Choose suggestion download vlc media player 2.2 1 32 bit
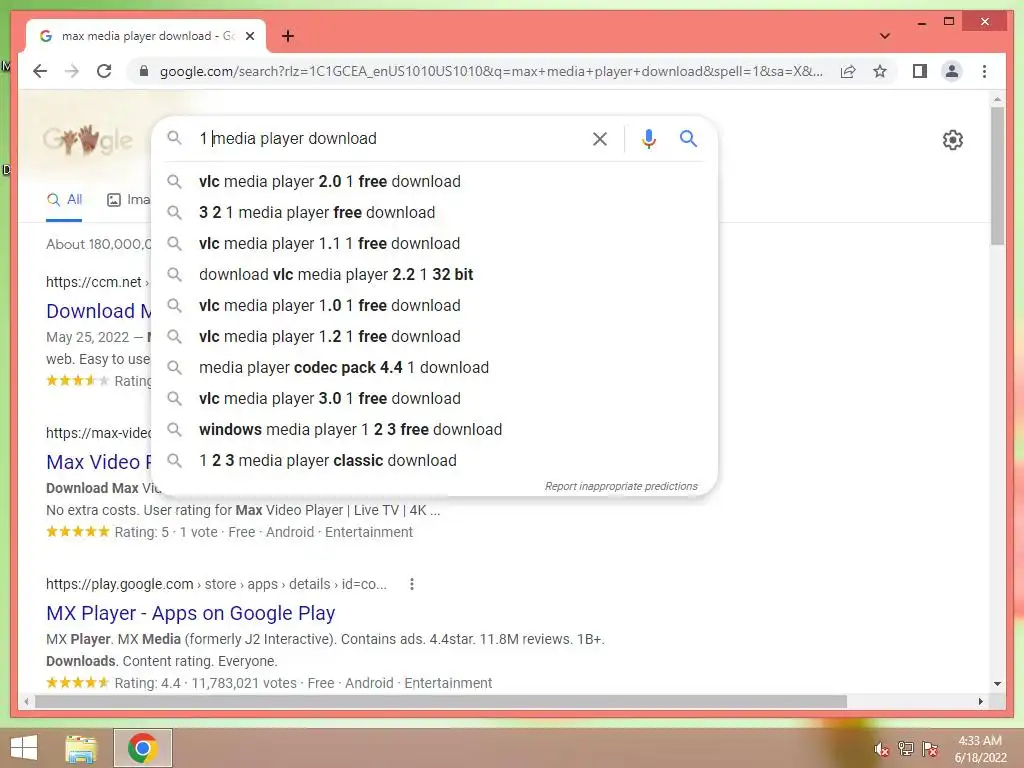This screenshot has height=768, width=1024. 434,274
